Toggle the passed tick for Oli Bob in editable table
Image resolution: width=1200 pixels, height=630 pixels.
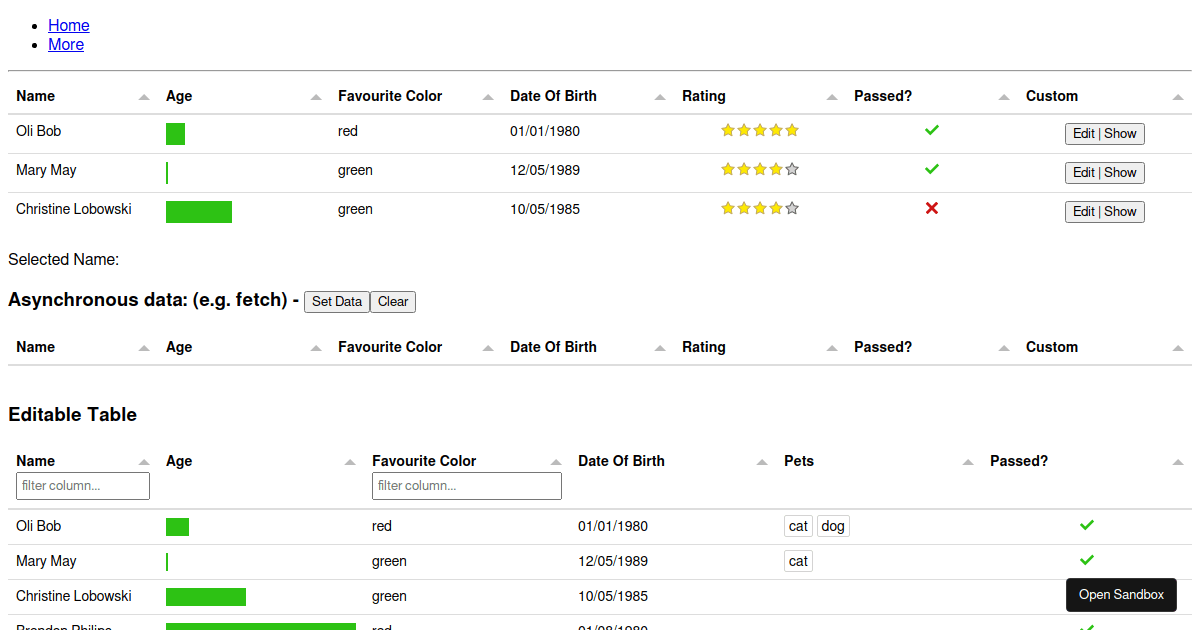tap(1087, 525)
